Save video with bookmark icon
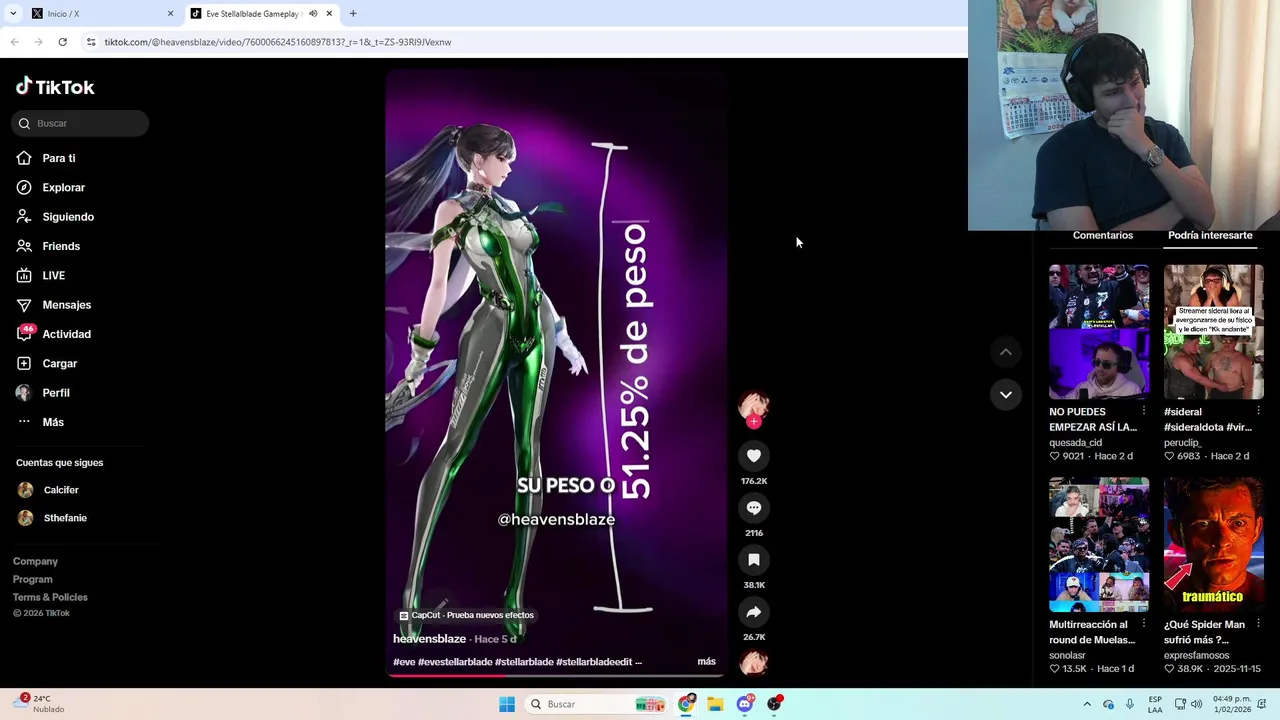 [754, 560]
